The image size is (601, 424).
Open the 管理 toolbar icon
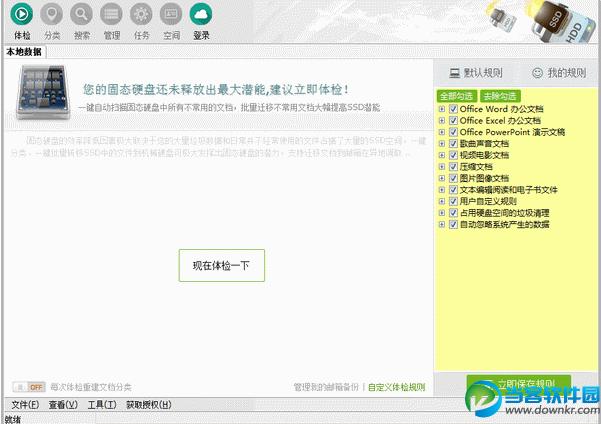(x=111, y=14)
